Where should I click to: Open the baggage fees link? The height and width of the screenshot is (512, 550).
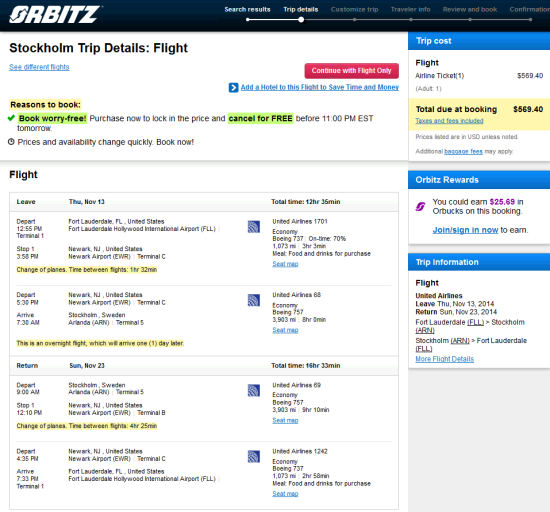463,151
